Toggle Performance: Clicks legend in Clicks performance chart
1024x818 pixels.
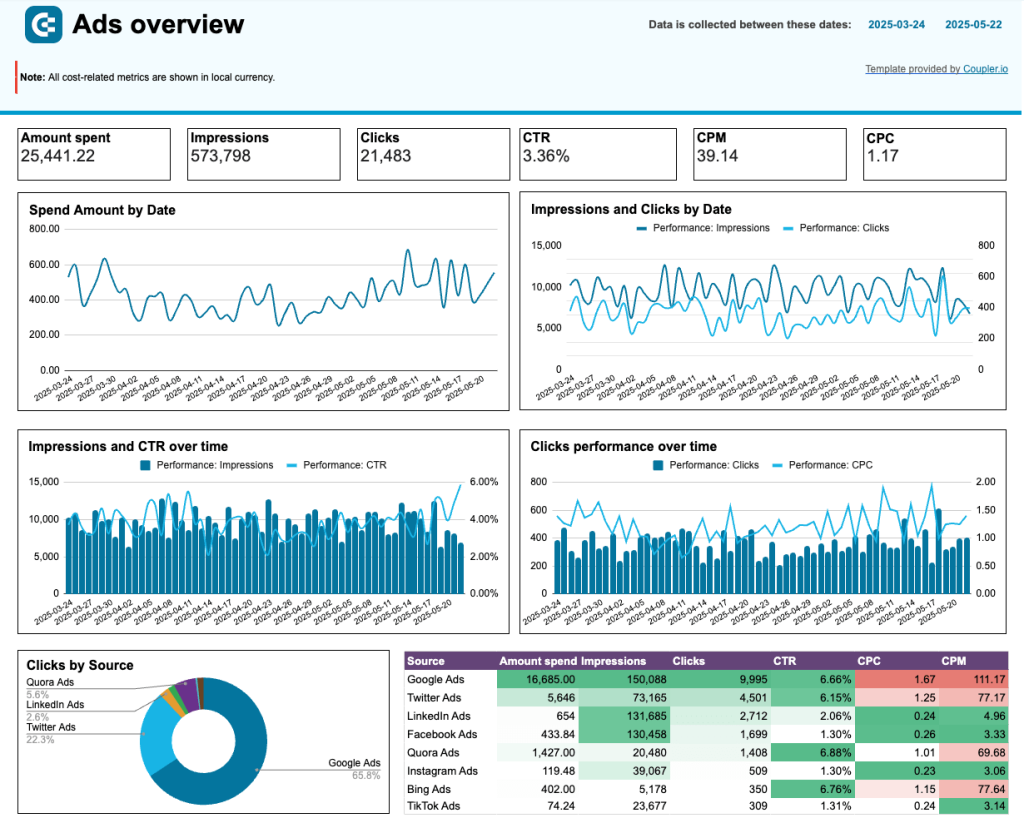(706, 465)
